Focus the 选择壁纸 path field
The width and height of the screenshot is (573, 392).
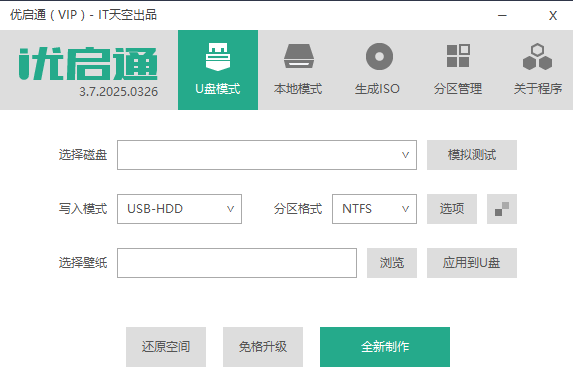pyautogui.click(x=237, y=263)
